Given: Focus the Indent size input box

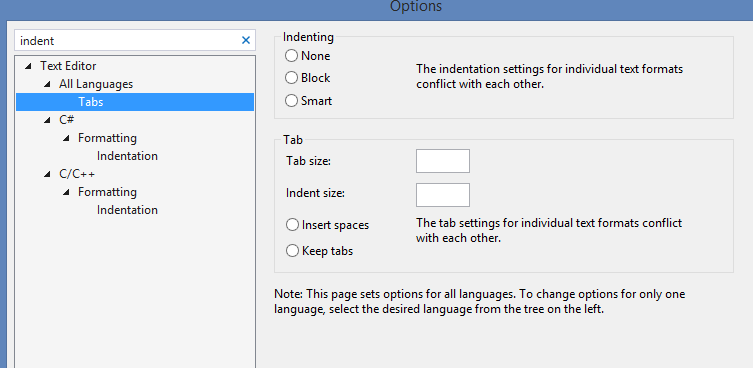Looking at the screenshot, I should (442, 195).
